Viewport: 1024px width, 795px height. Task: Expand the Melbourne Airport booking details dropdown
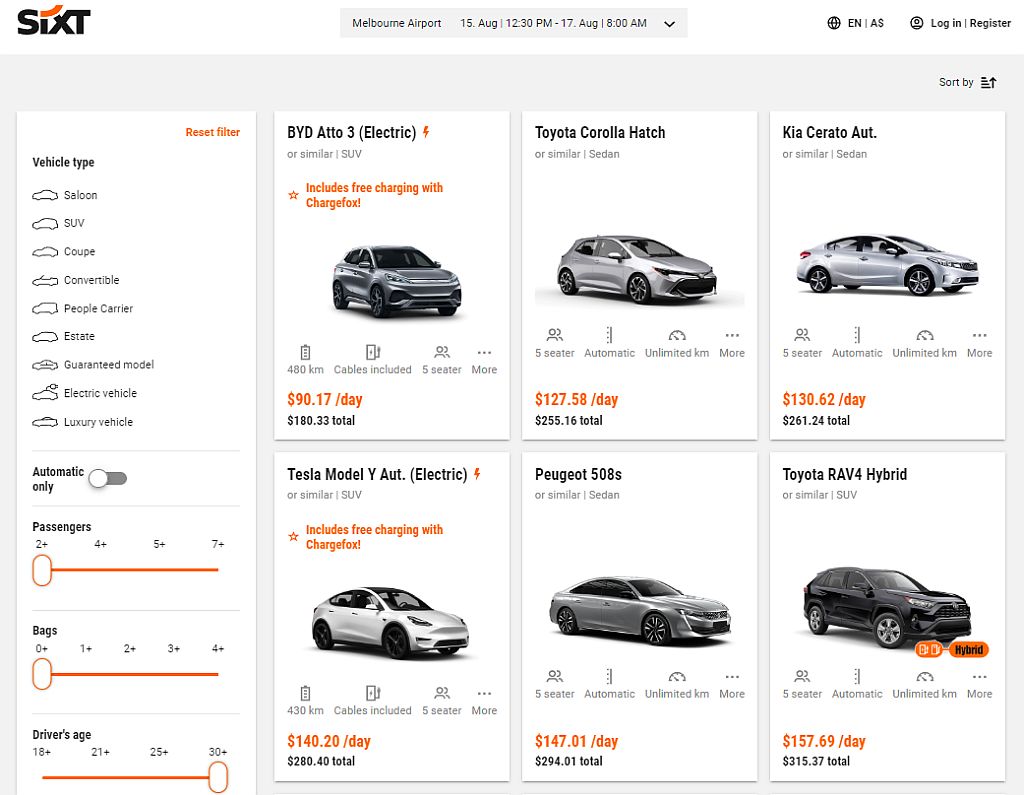[x=670, y=23]
